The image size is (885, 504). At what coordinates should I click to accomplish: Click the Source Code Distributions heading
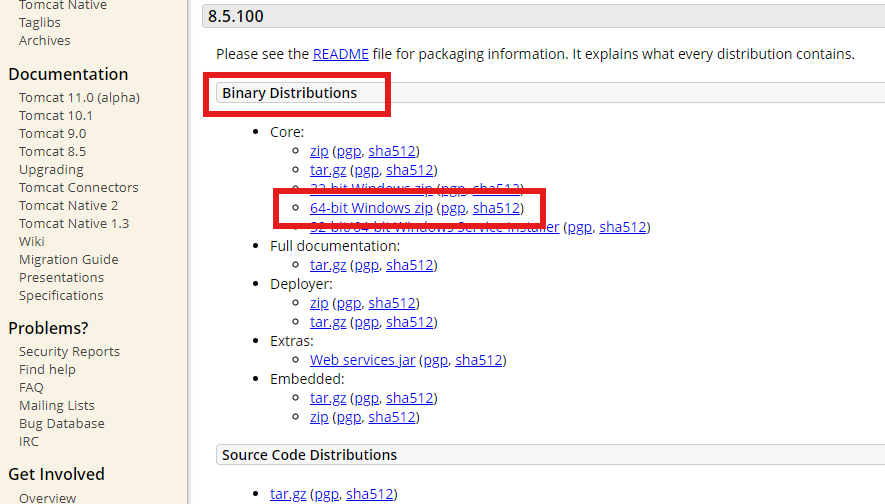(309, 455)
